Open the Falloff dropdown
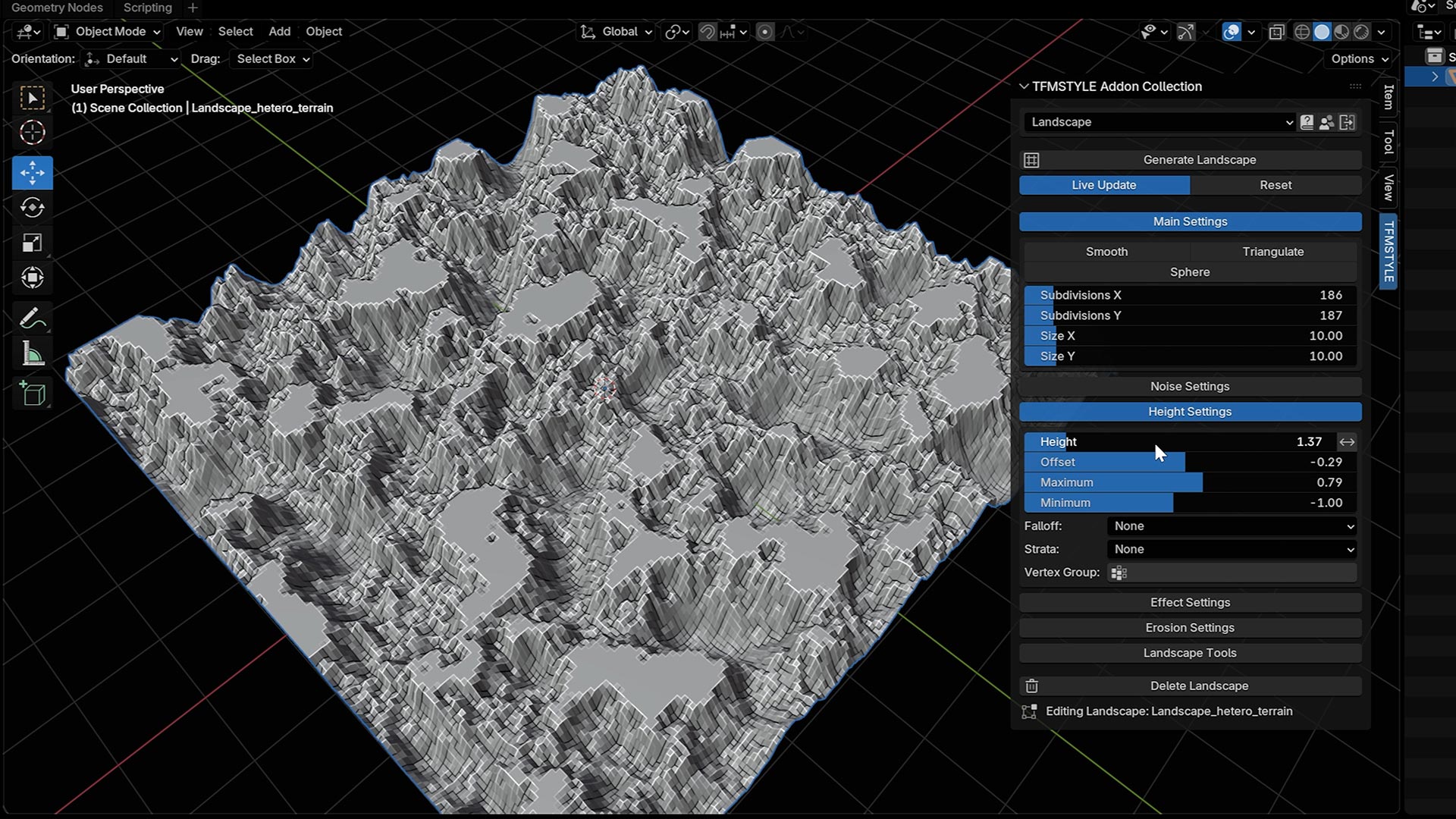This screenshot has width=1456, height=819. (x=1232, y=526)
